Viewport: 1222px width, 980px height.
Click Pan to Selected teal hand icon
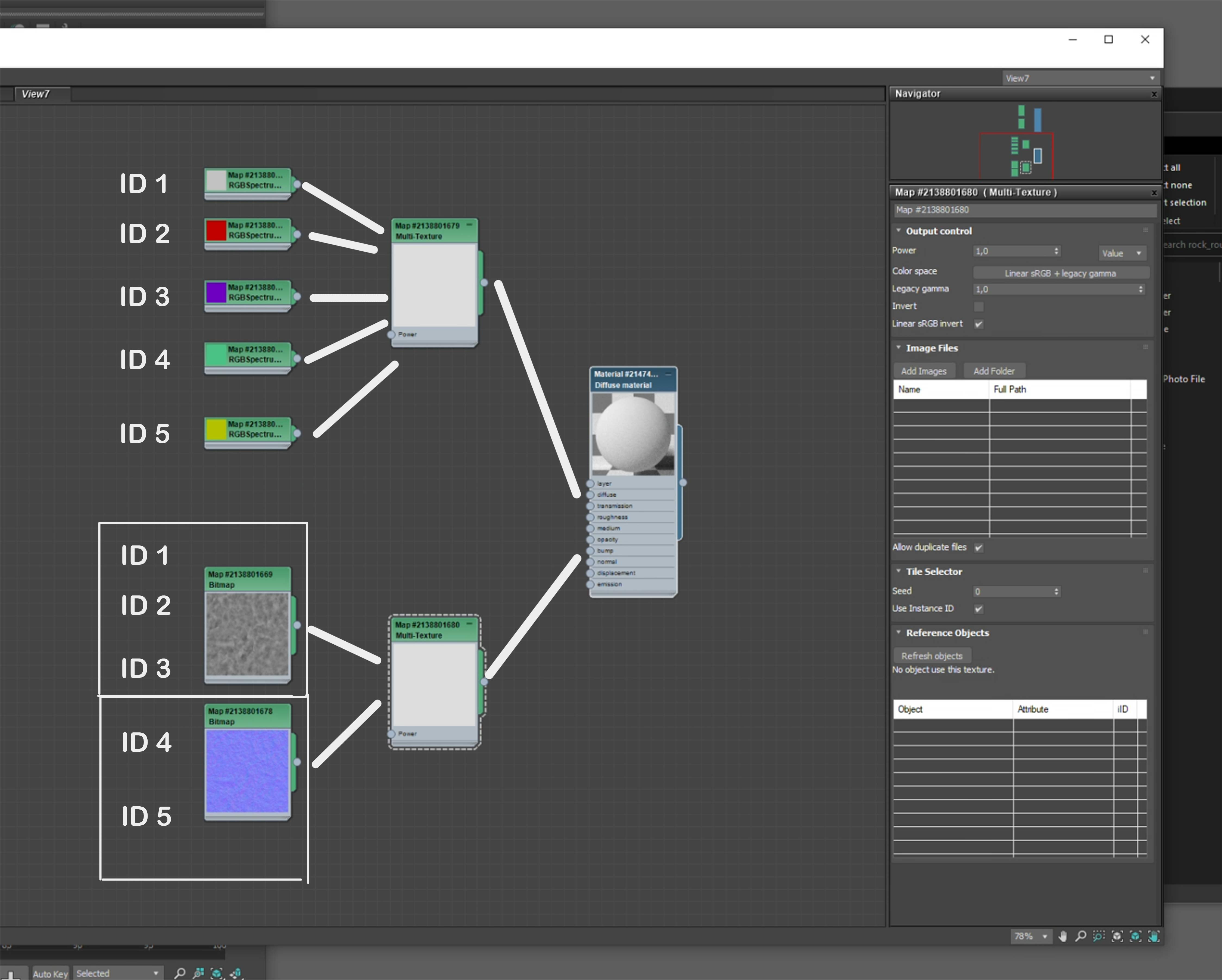click(1154, 936)
